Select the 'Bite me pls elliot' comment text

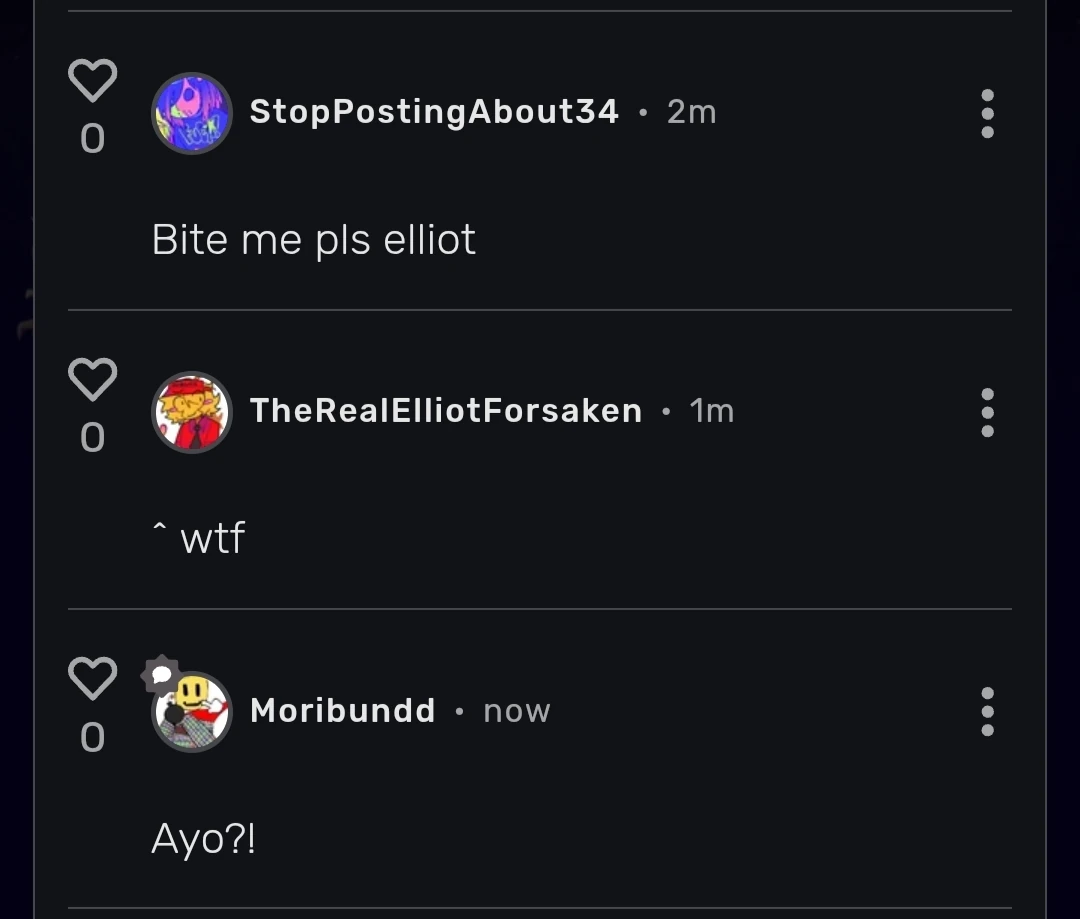point(313,239)
